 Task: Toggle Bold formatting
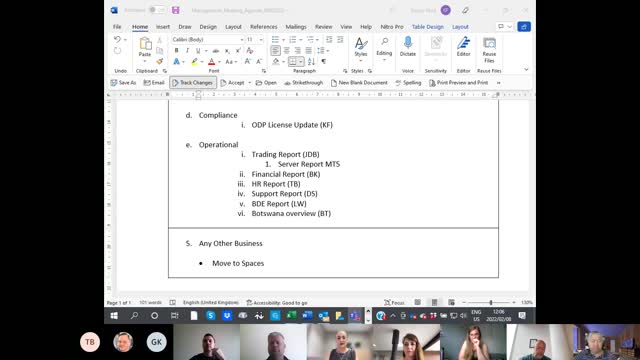click(x=176, y=51)
